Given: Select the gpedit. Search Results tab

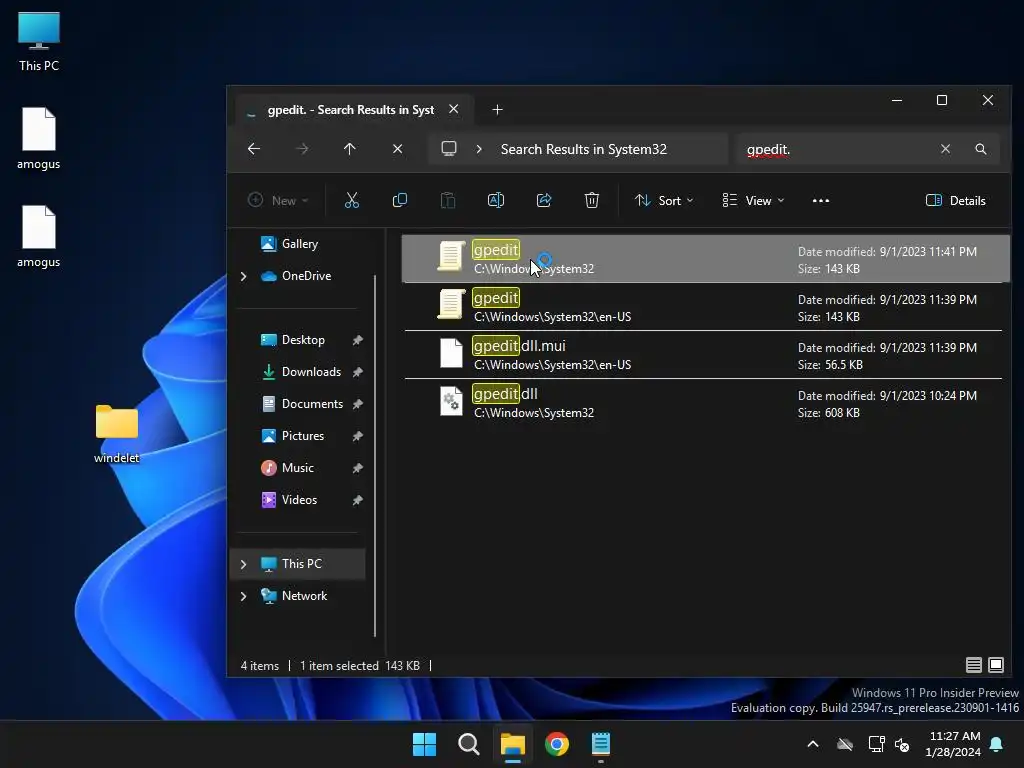Looking at the screenshot, I should pyautogui.click(x=351, y=110).
